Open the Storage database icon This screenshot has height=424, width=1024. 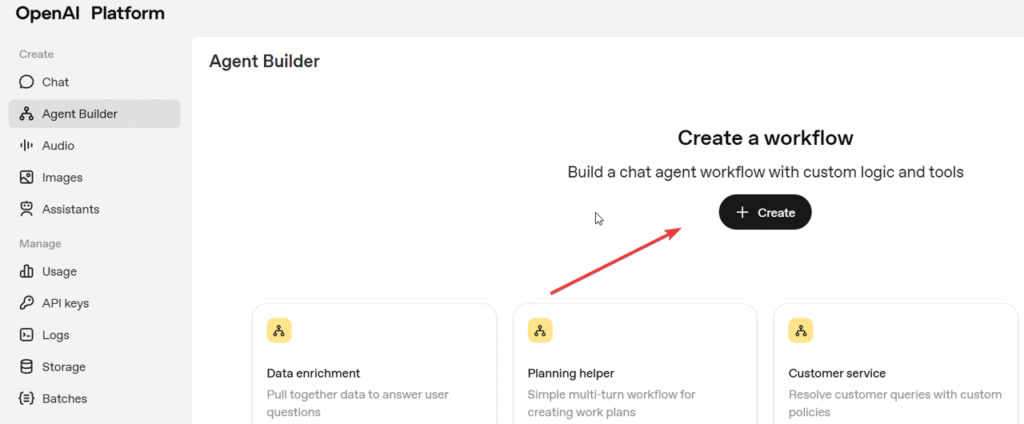(x=27, y=367)
